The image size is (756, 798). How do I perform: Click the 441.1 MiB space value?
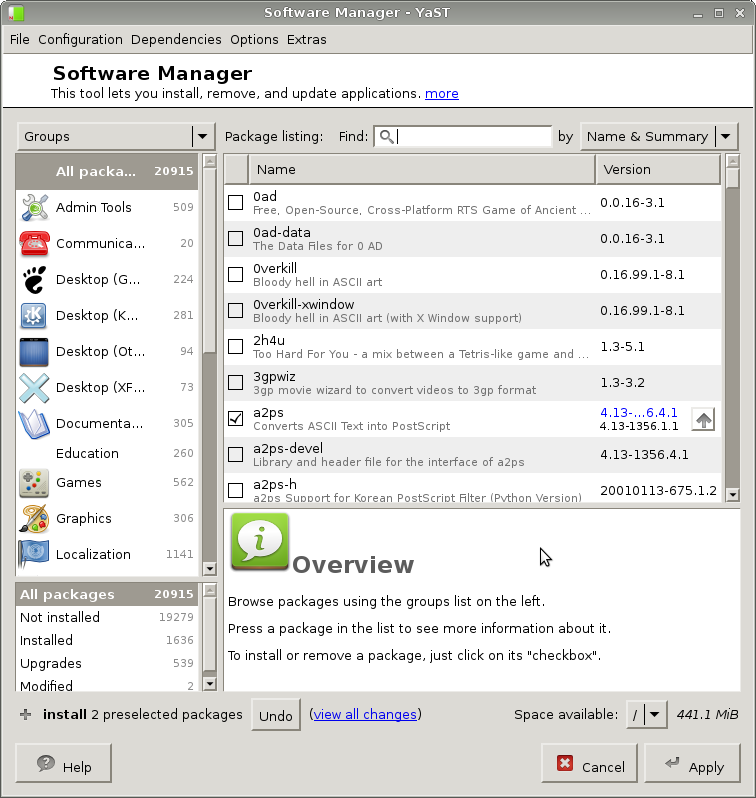click(x=707, y=715)
